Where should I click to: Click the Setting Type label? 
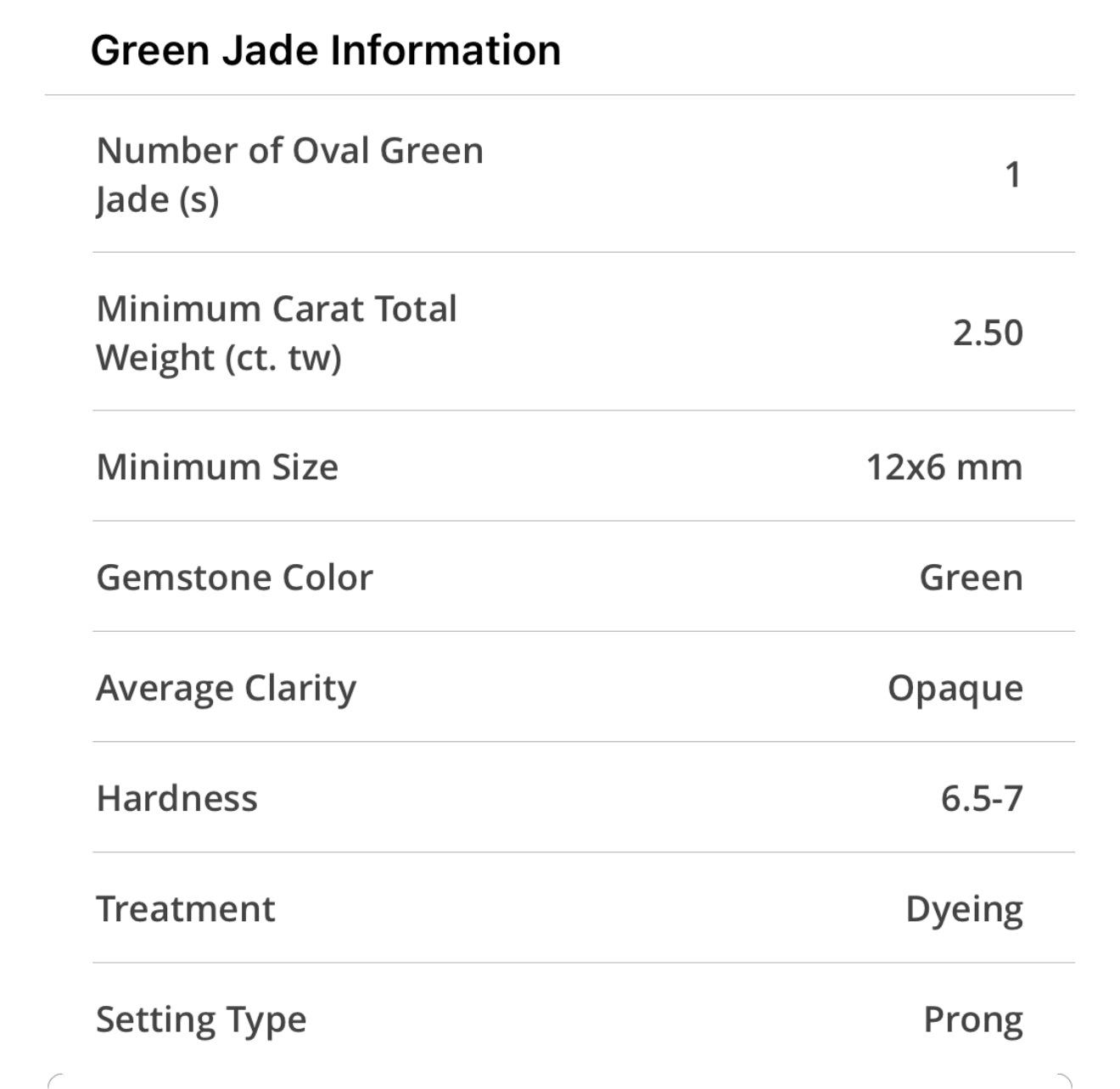tap(200, 1019)
